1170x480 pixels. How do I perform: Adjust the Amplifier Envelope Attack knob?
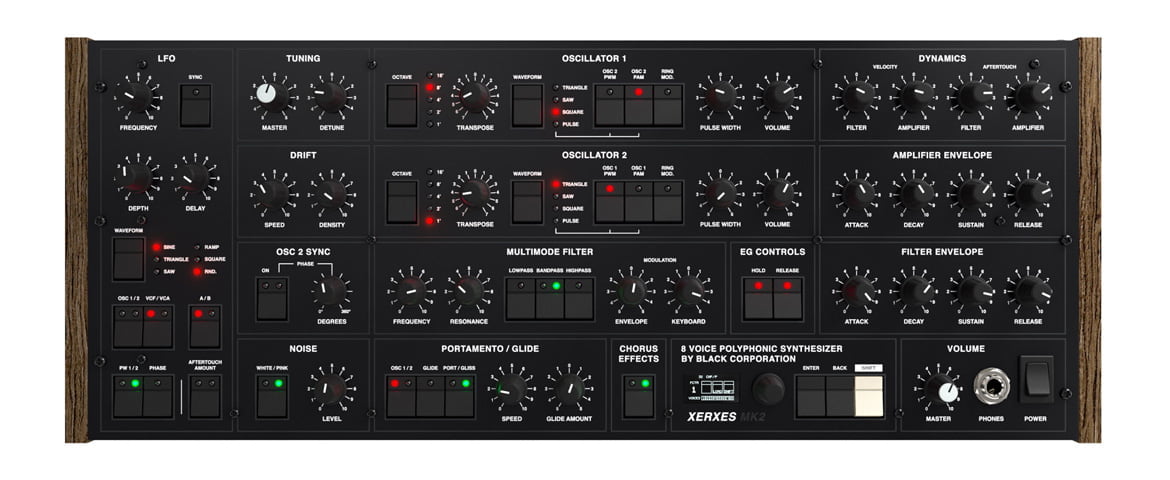[x=857, y=193]
